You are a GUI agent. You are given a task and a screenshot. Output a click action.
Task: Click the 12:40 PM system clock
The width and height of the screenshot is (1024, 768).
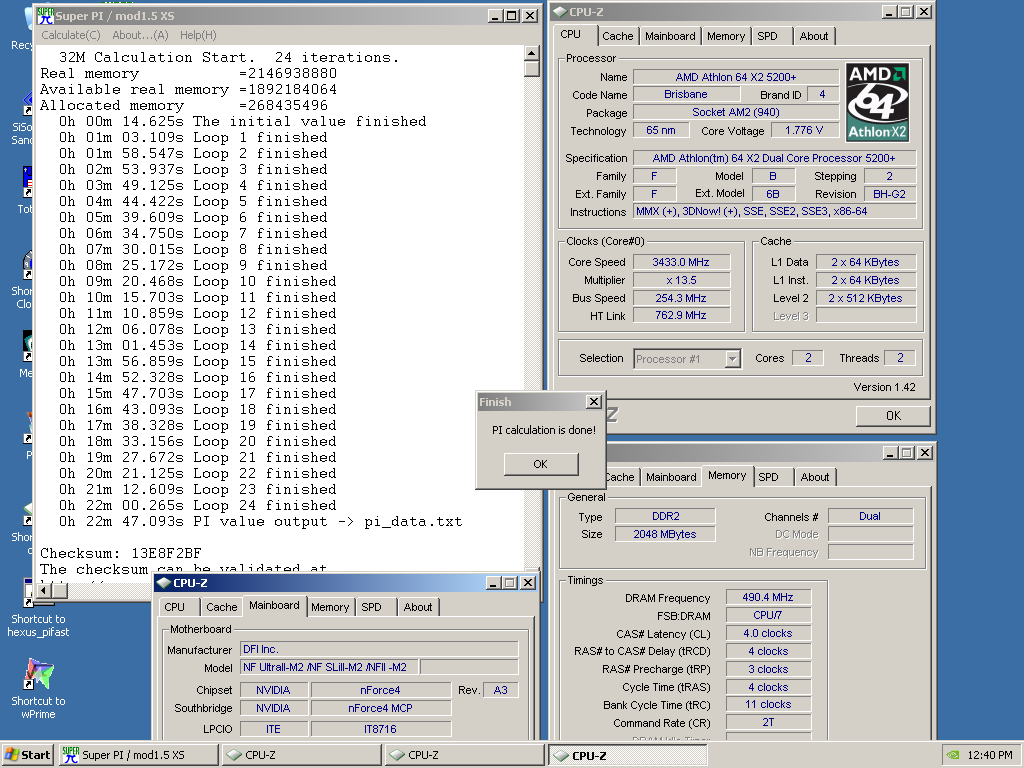tap(990, 755)
